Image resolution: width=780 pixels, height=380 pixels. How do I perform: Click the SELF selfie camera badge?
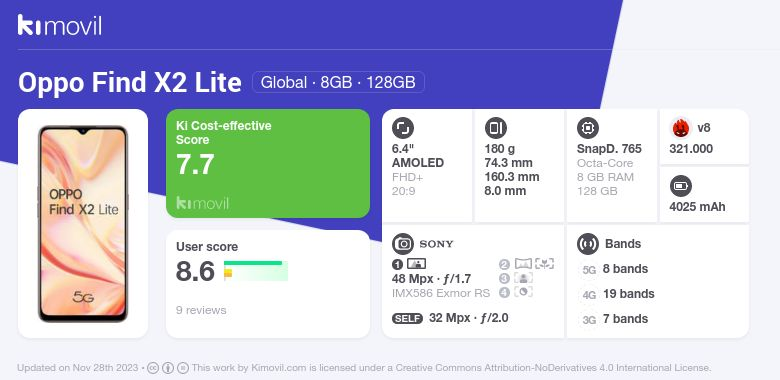(x=407, y=319)
